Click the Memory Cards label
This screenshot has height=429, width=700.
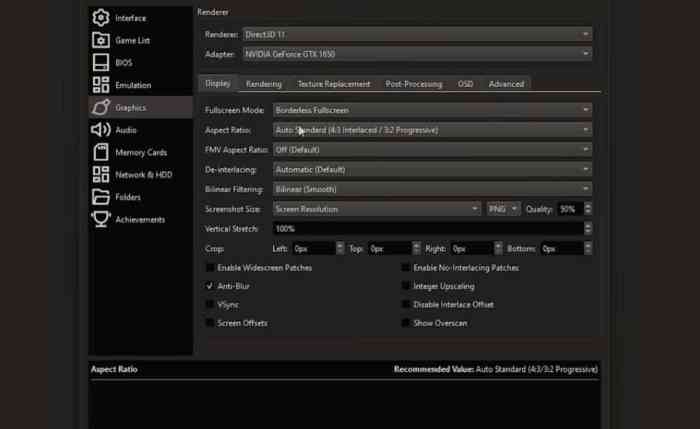[x=141, y=153]
